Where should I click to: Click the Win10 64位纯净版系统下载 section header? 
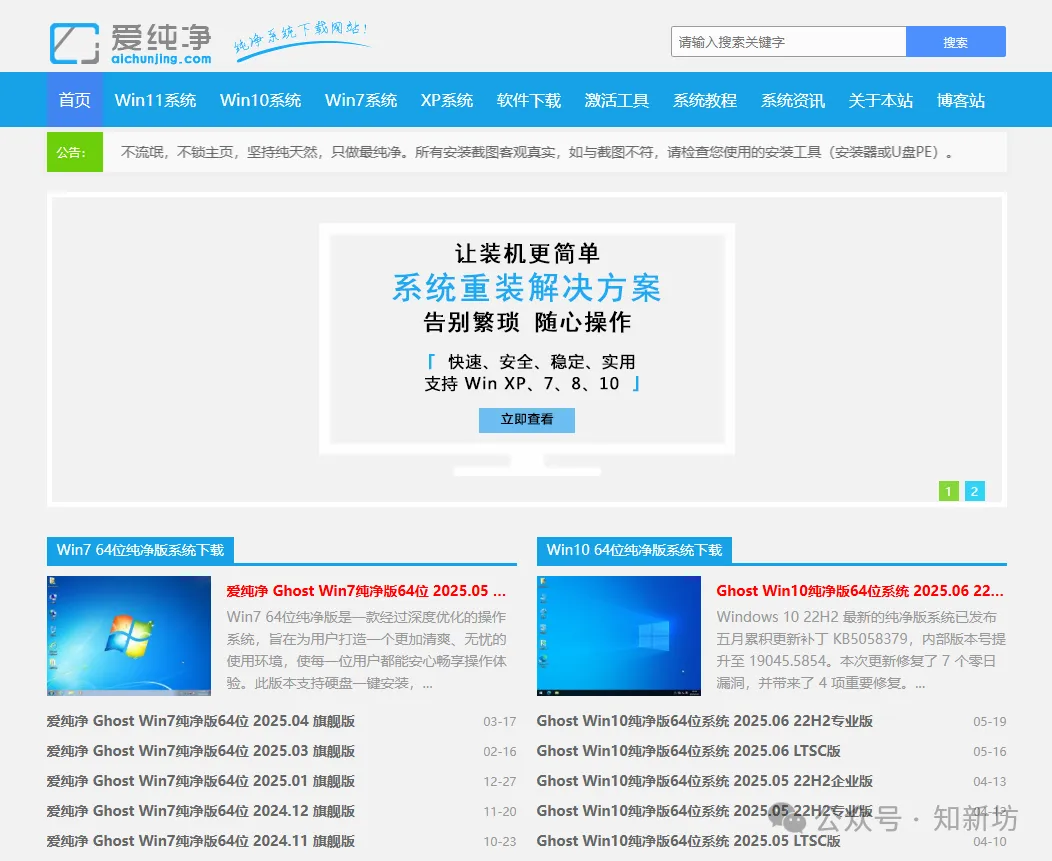click(x=634, y=550)
